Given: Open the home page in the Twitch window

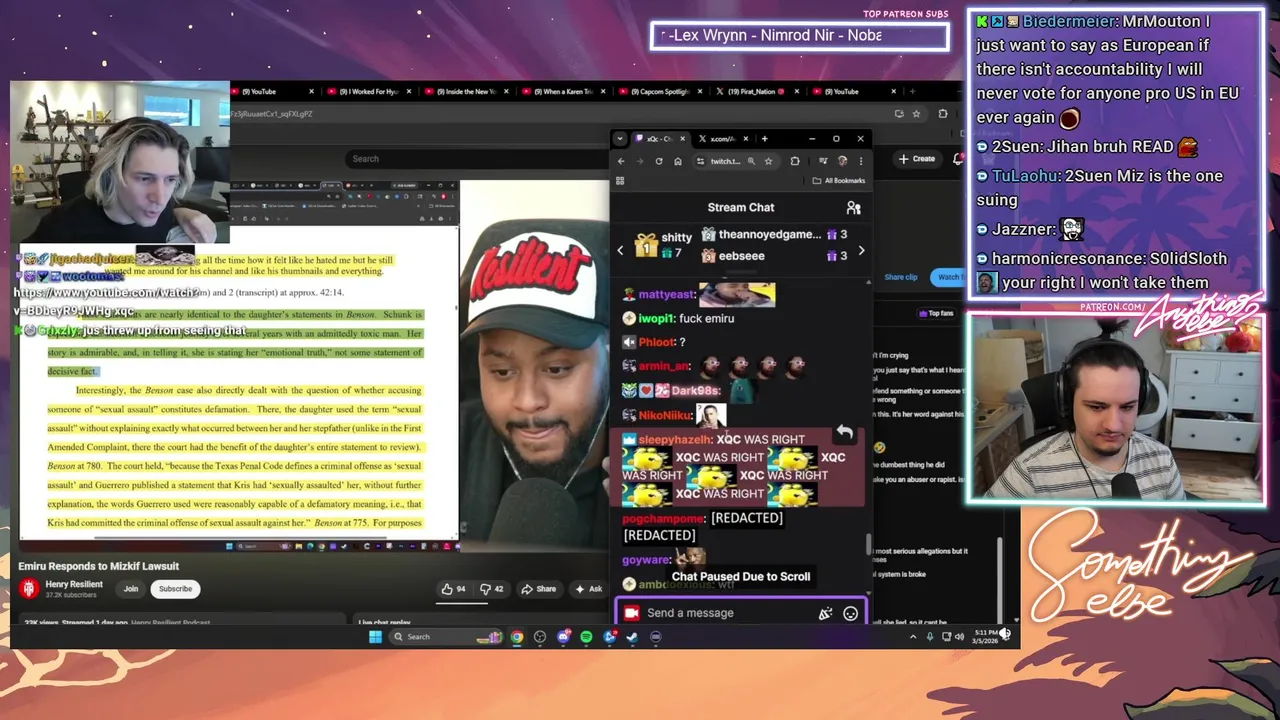Looking at the screenshot, I should (x=678, y=161).
